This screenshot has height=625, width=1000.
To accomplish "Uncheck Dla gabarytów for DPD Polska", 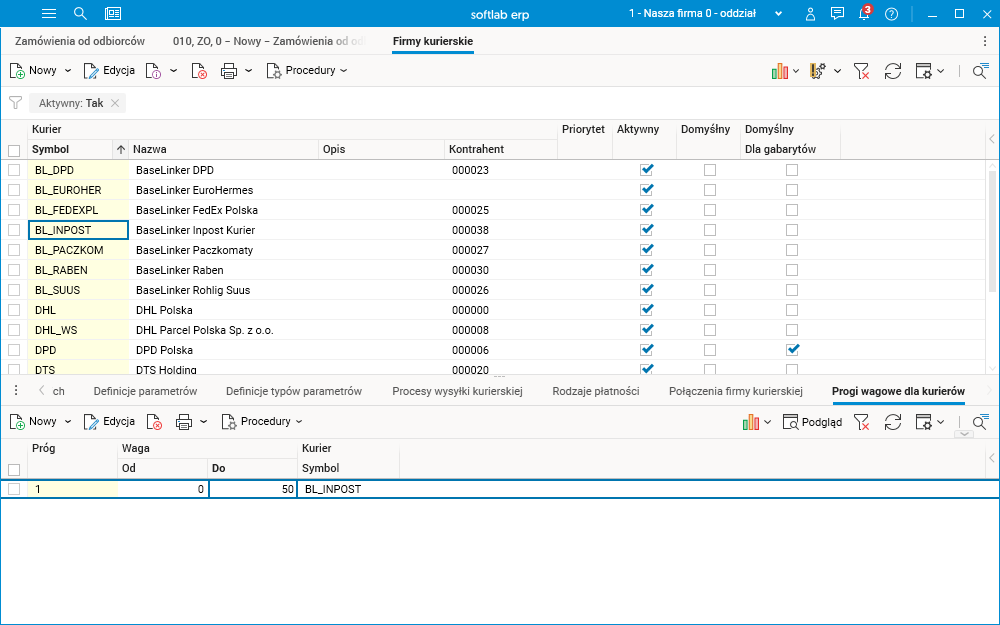I will click(792, 350).
